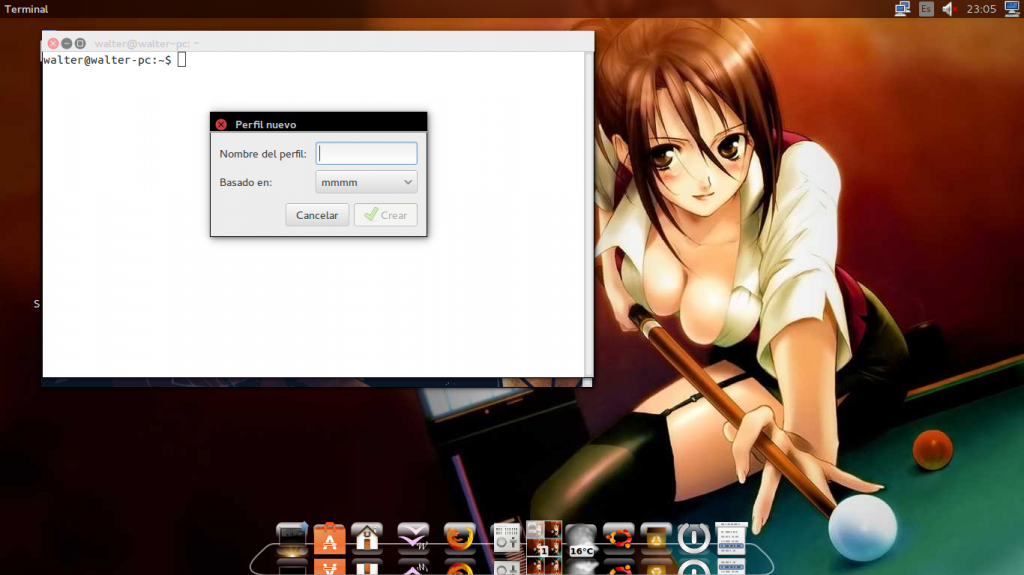Open the network connections indicator
1024x575 pixels.
pos(902,8)
